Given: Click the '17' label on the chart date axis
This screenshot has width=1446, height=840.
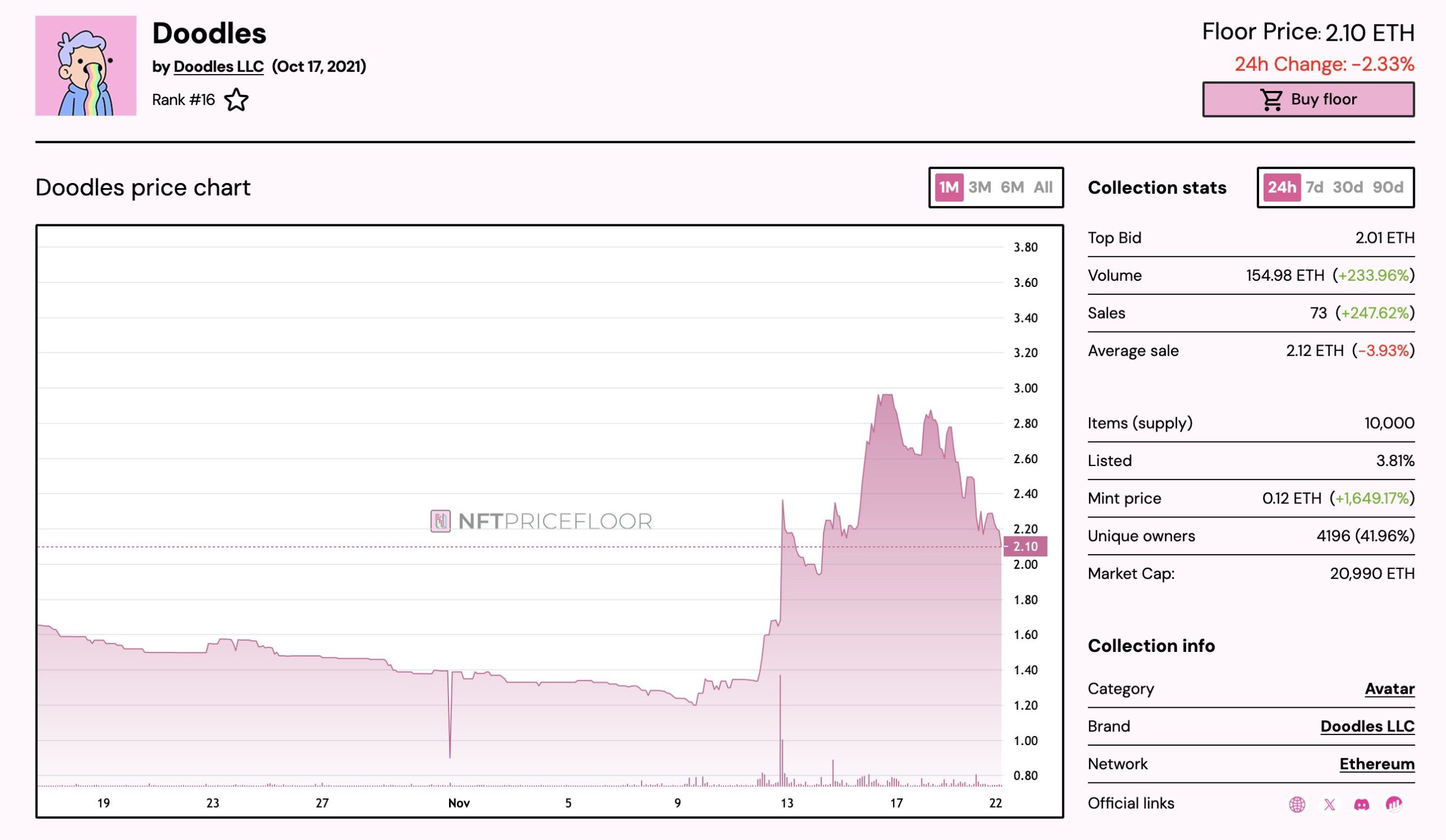Looking at the screenshot, I should click(896, 803).
